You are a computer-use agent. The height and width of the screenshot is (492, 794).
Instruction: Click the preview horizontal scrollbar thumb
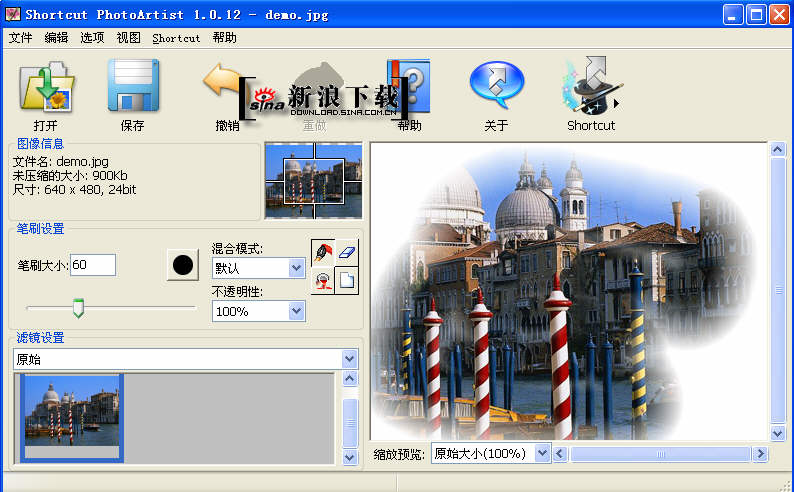(660, 454)
